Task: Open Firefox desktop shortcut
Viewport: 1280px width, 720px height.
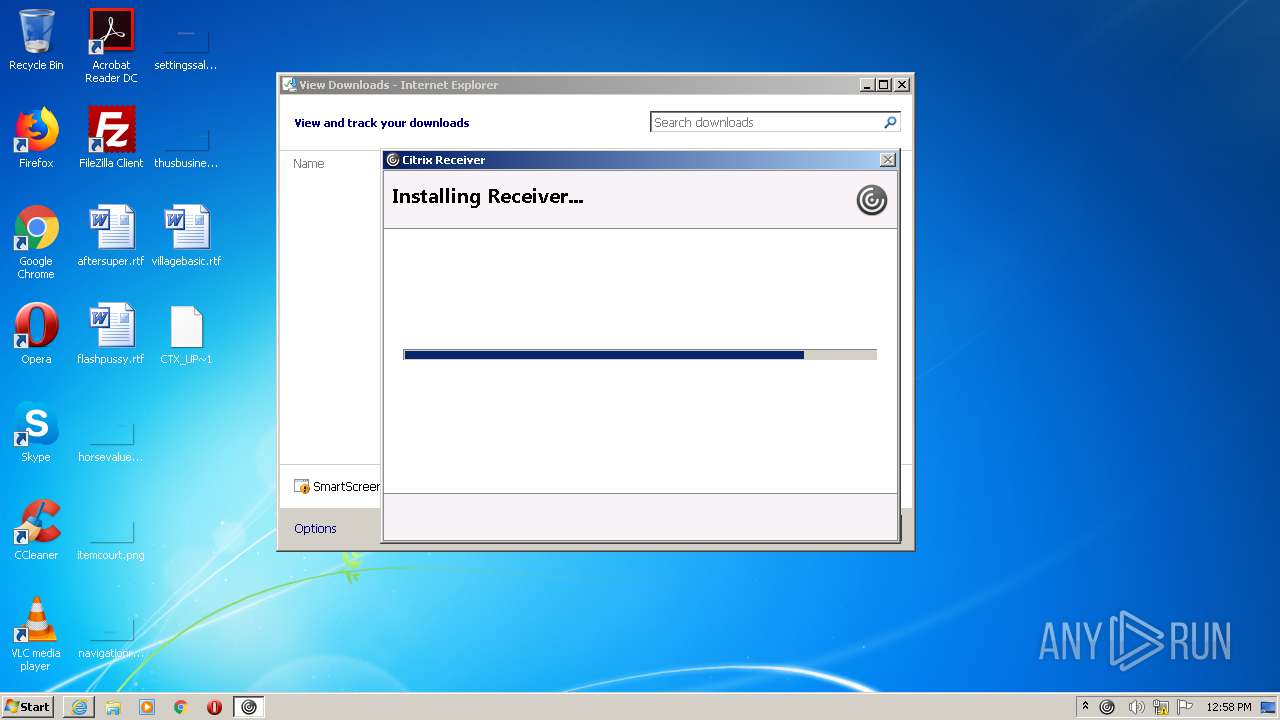Action: (x=36, y=138)
